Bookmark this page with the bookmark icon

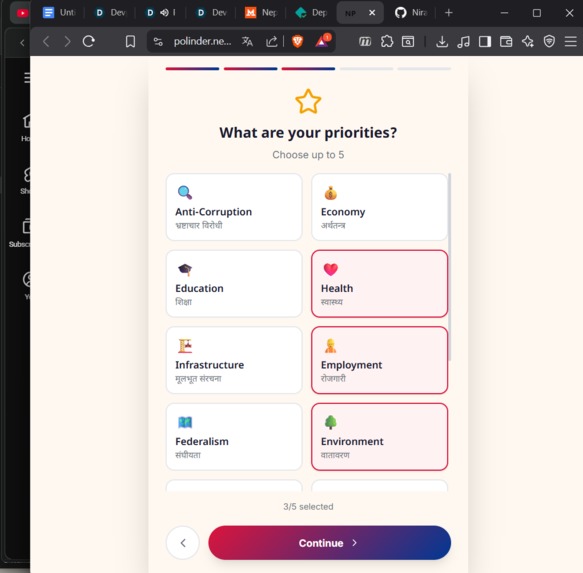tap(130, 41)
